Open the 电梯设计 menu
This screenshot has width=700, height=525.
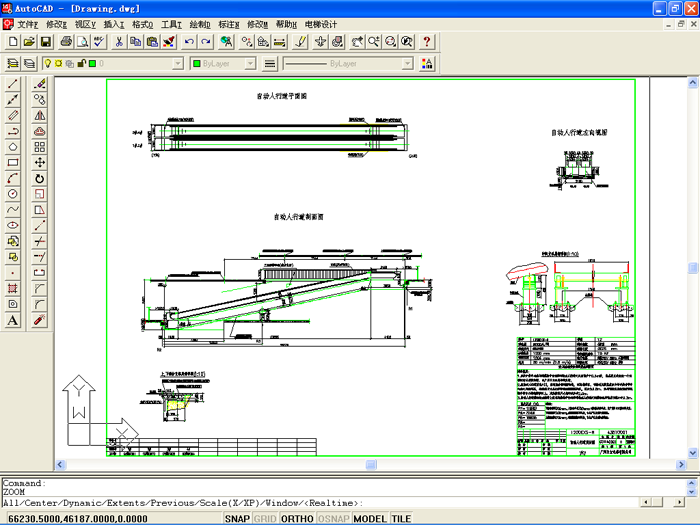click(x=321, y=24)
